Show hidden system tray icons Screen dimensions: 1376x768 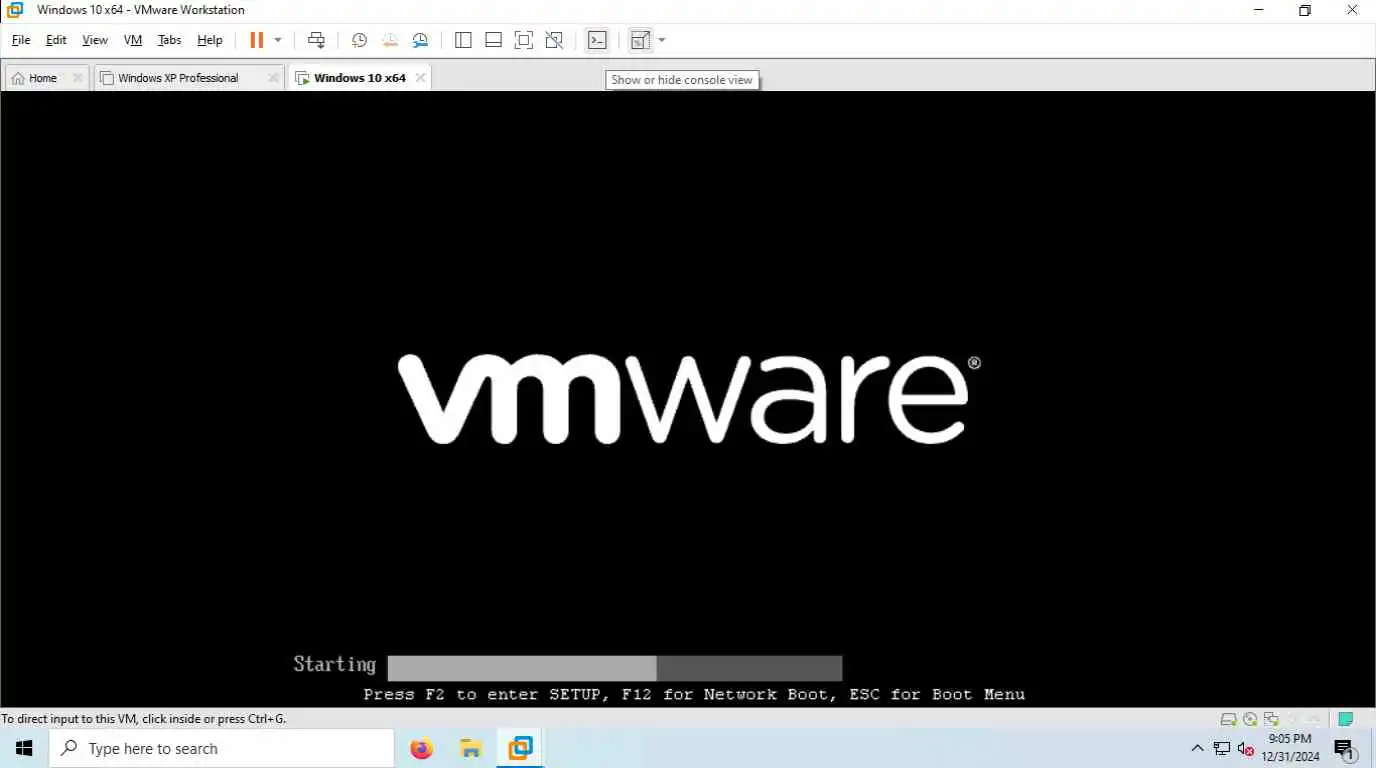tap(1197, 748)
